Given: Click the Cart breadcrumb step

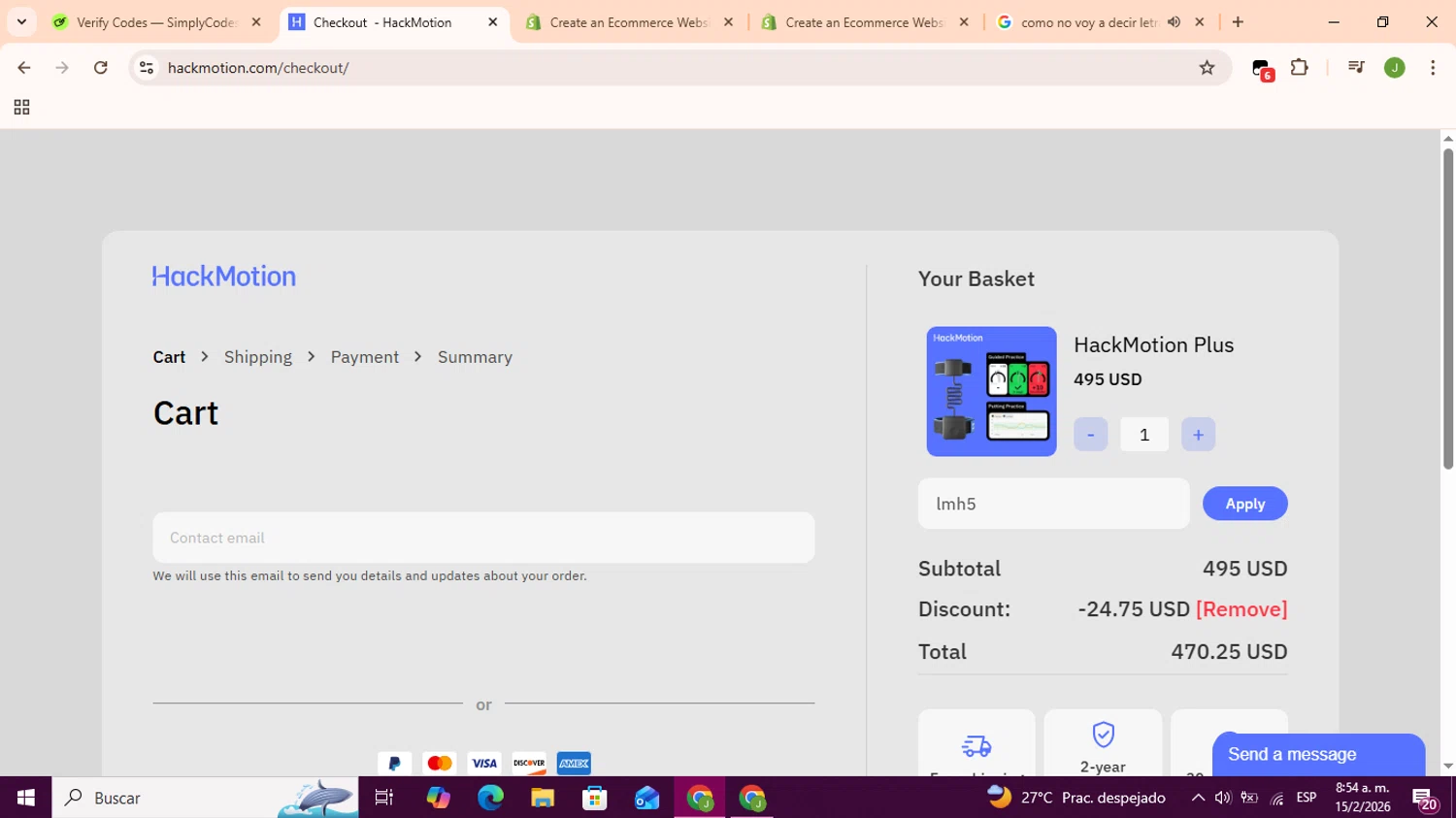Looking at the screenshot, I should pyautogui.click(x=169, y=357).
